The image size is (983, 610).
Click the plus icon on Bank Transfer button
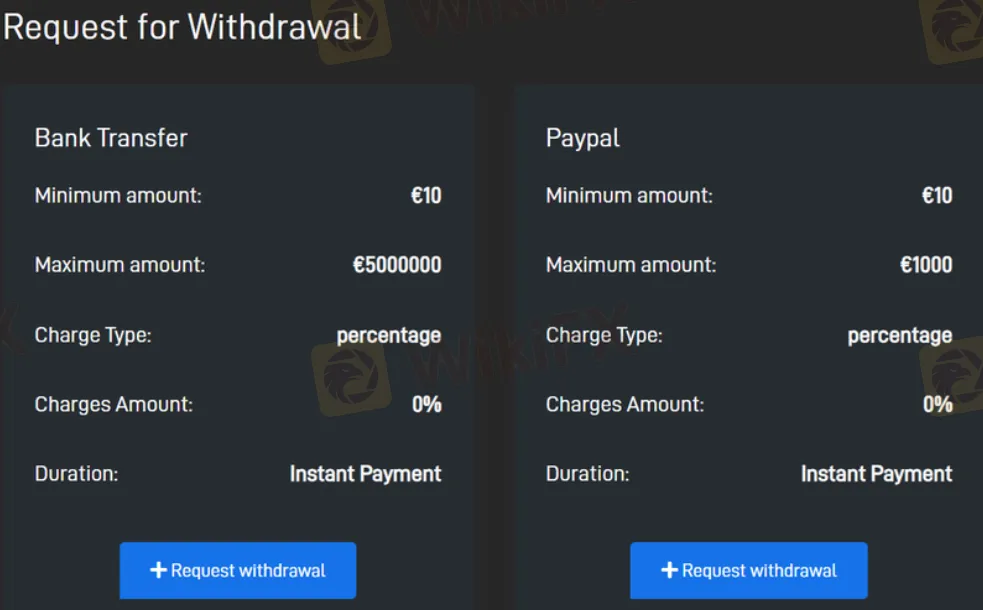(159, 570)
